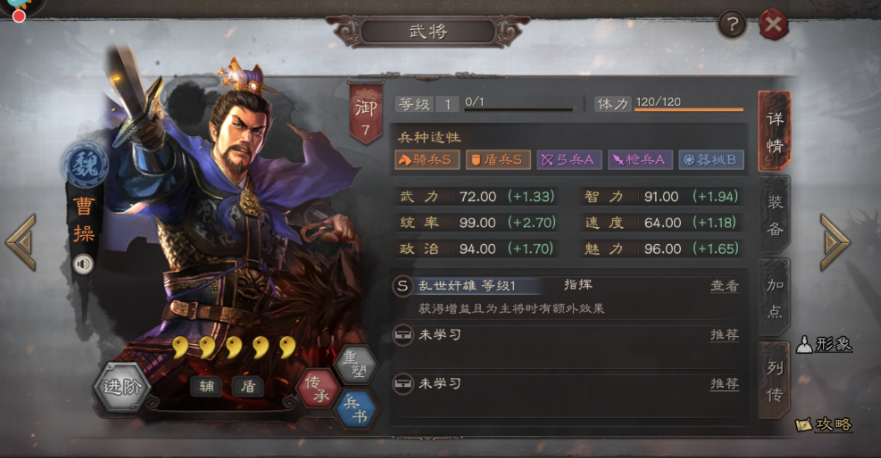
Task: Open the blue 兵书 hexagon
Action: (x=356, y=409)
